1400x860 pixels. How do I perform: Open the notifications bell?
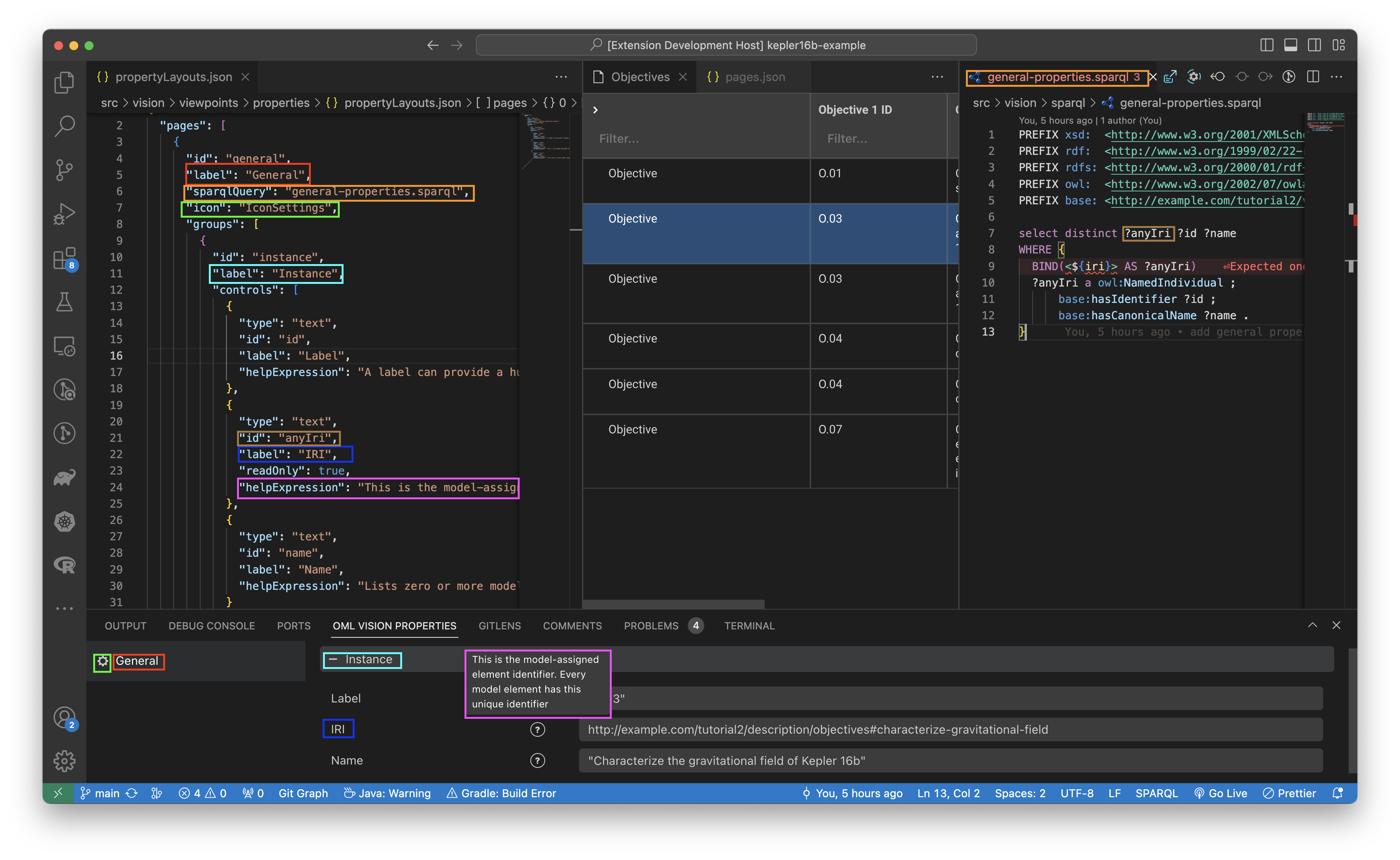coord(1338,793)
